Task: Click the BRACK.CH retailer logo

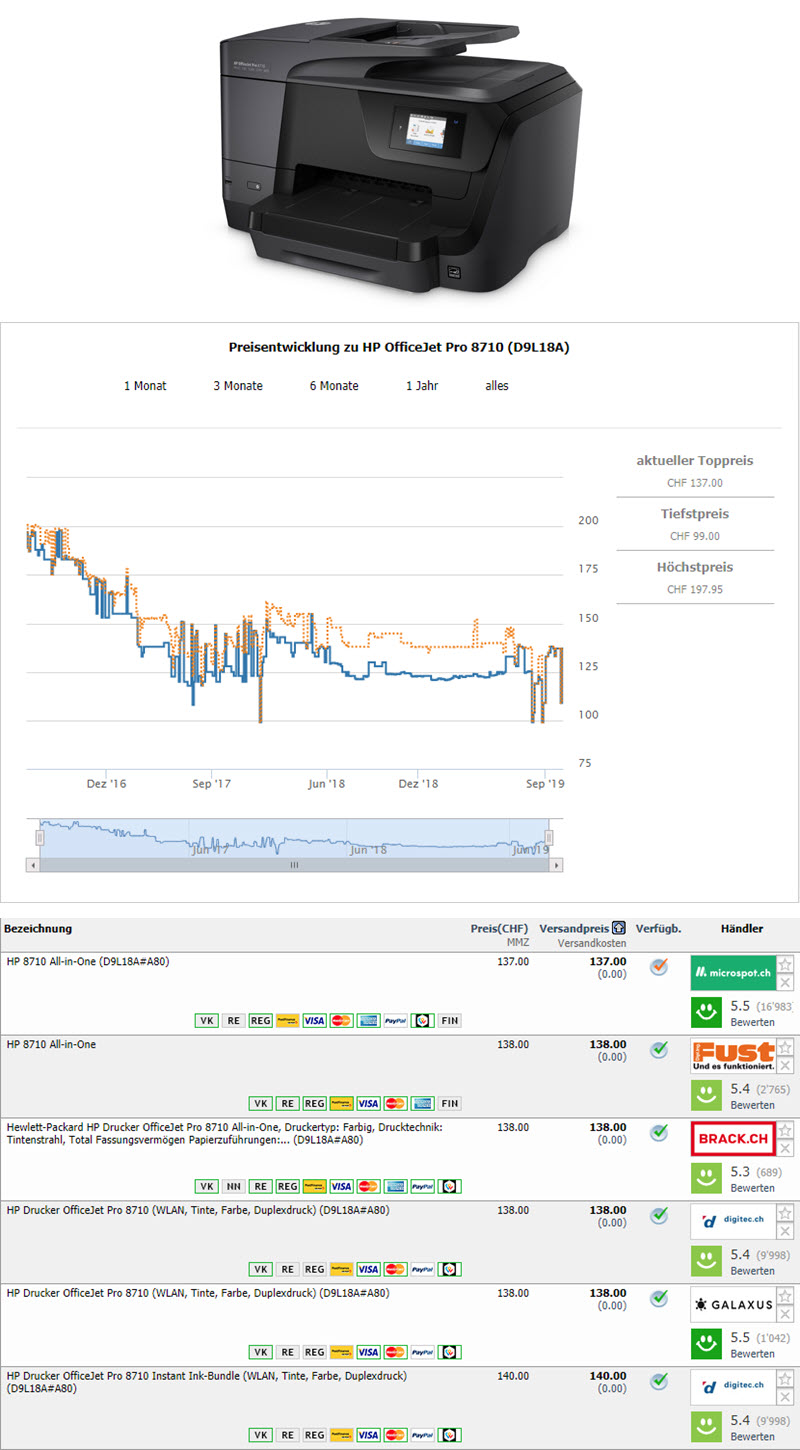Action: click(732, 1138)
